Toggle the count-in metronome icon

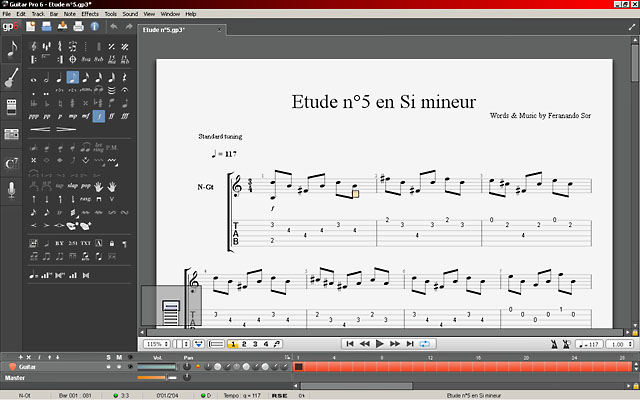[x=566, y=344]
